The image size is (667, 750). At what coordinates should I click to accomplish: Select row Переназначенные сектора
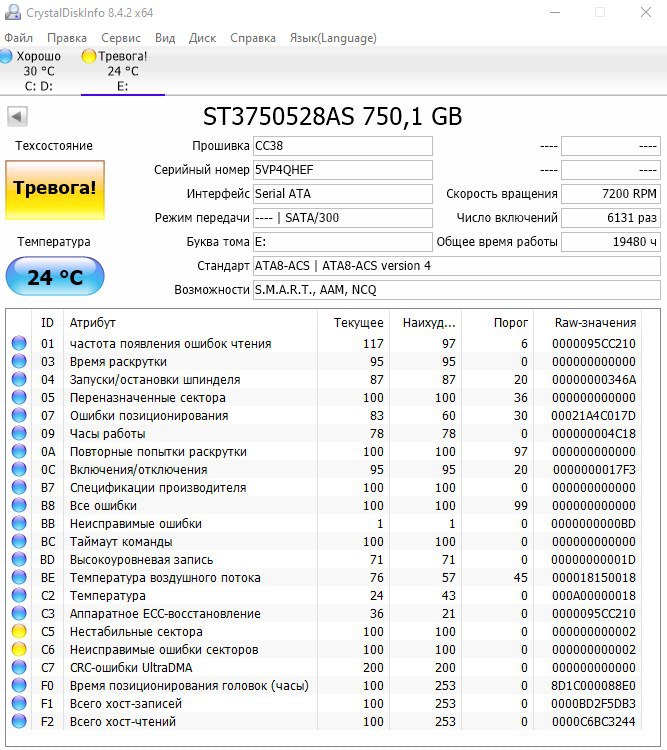[324, 397]
